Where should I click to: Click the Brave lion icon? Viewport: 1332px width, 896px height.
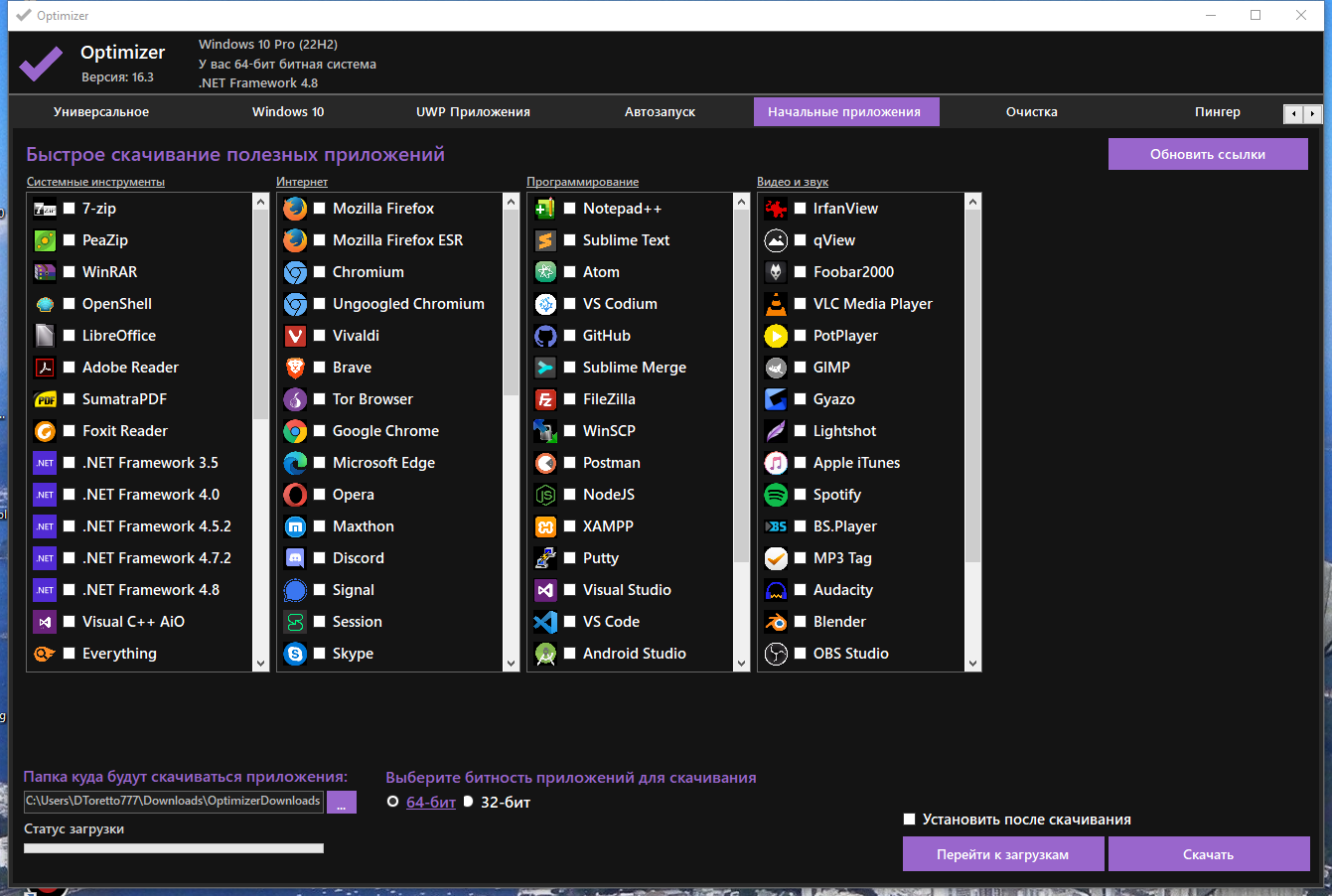pyautogui.click(x=295, y=368)
